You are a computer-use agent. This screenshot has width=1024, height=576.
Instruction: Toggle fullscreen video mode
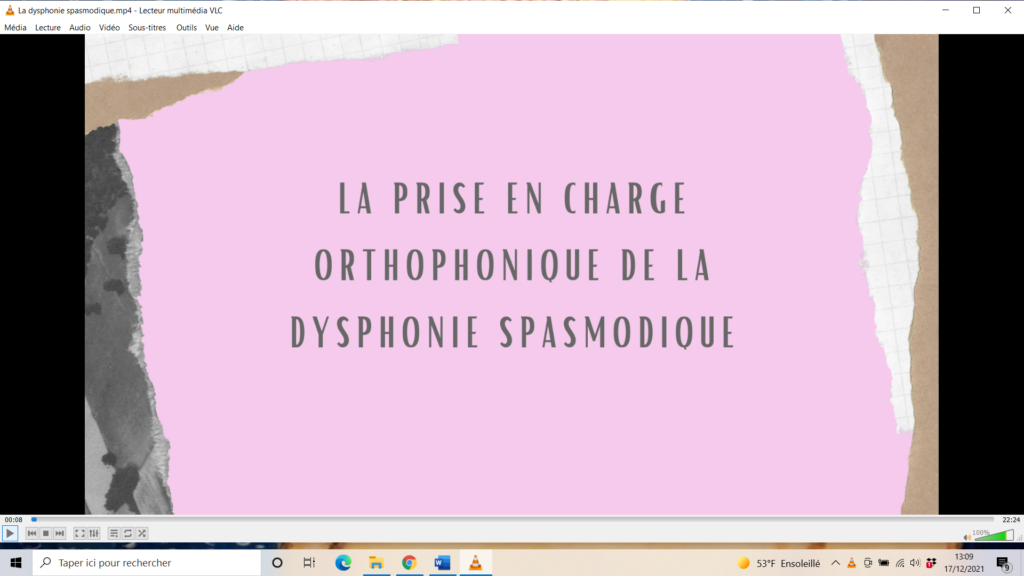pyautogui.click(x=80, y=534)
